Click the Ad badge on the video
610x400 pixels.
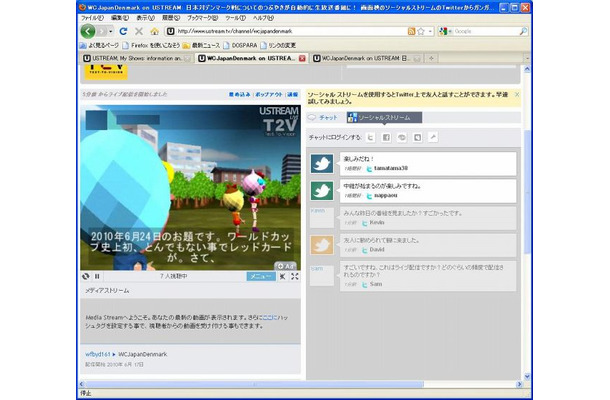click(286, 267)
